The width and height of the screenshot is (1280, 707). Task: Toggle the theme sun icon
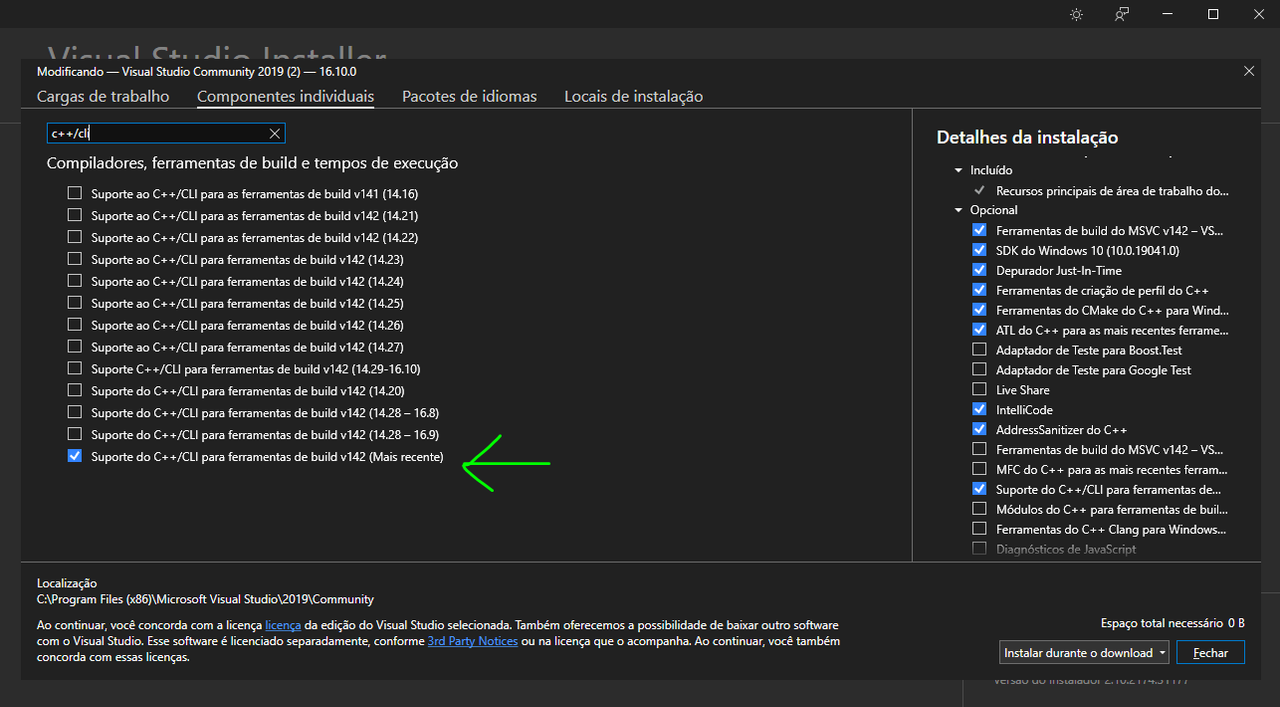[1076, 14]
